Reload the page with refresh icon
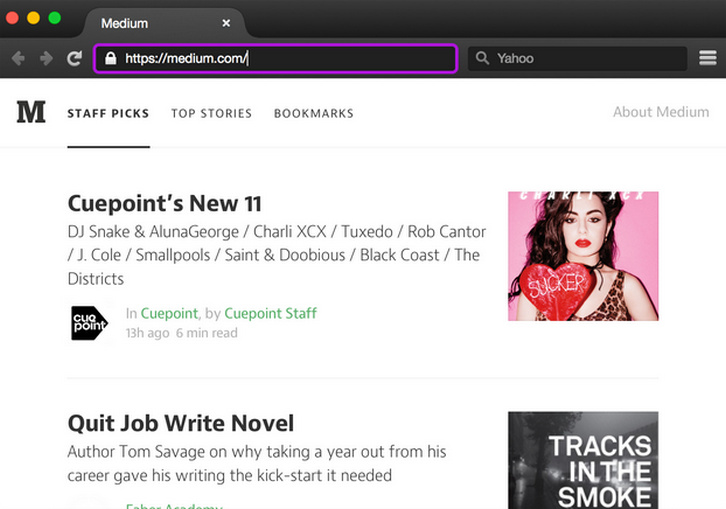The height and width of the screenshot is (509, 726). 74,59
